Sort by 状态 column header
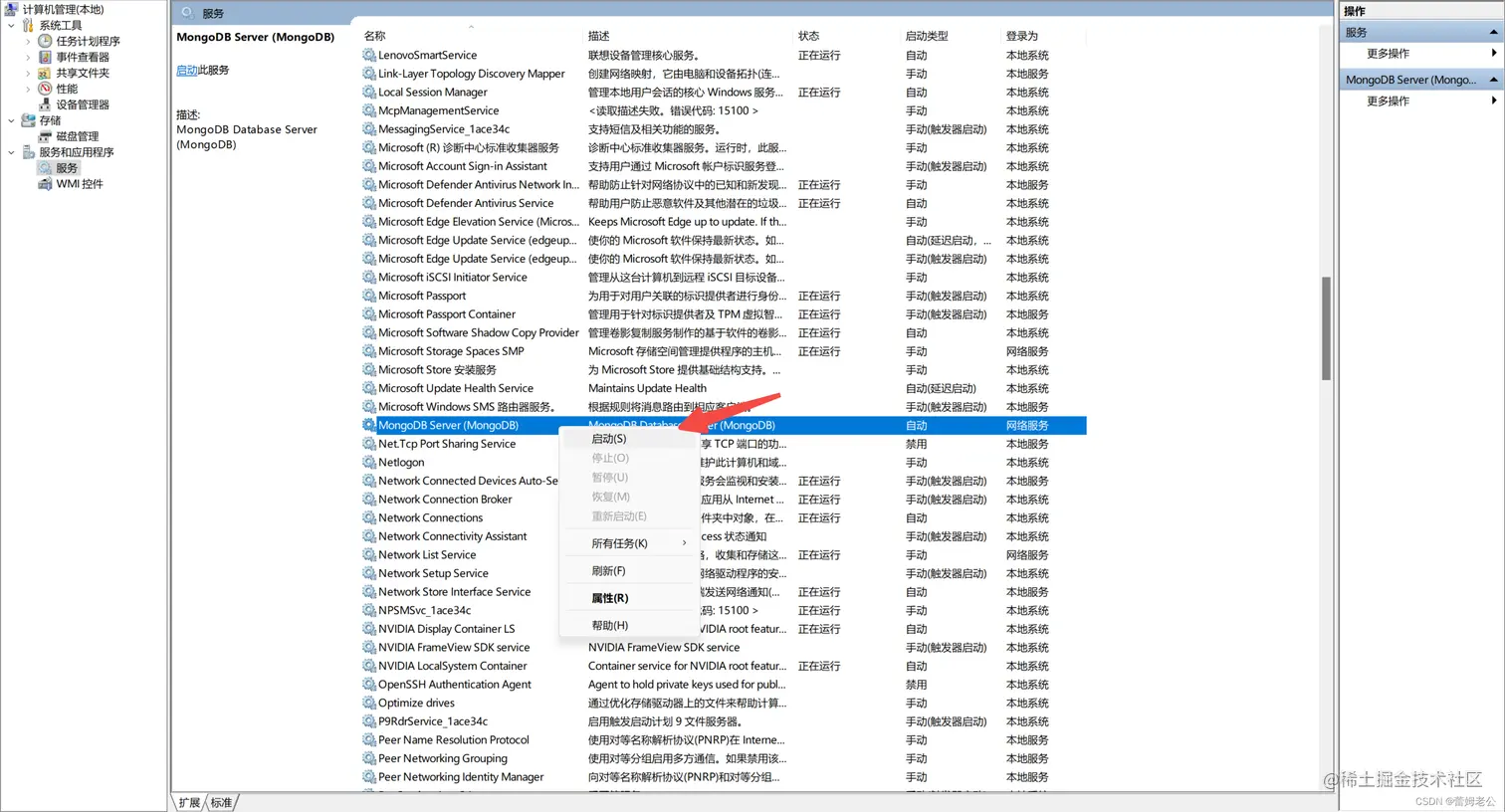This screenshot has width=1505, height=812. (x=847, y=36)
